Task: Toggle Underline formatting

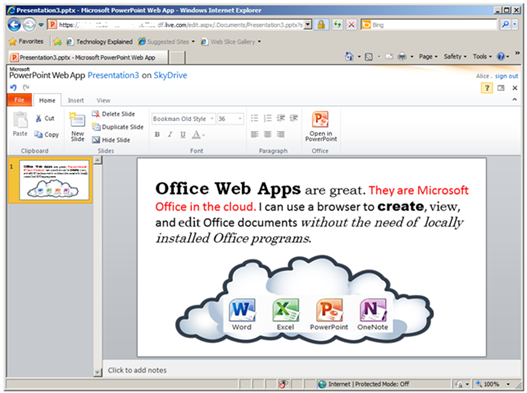Action: coord(183,134)
